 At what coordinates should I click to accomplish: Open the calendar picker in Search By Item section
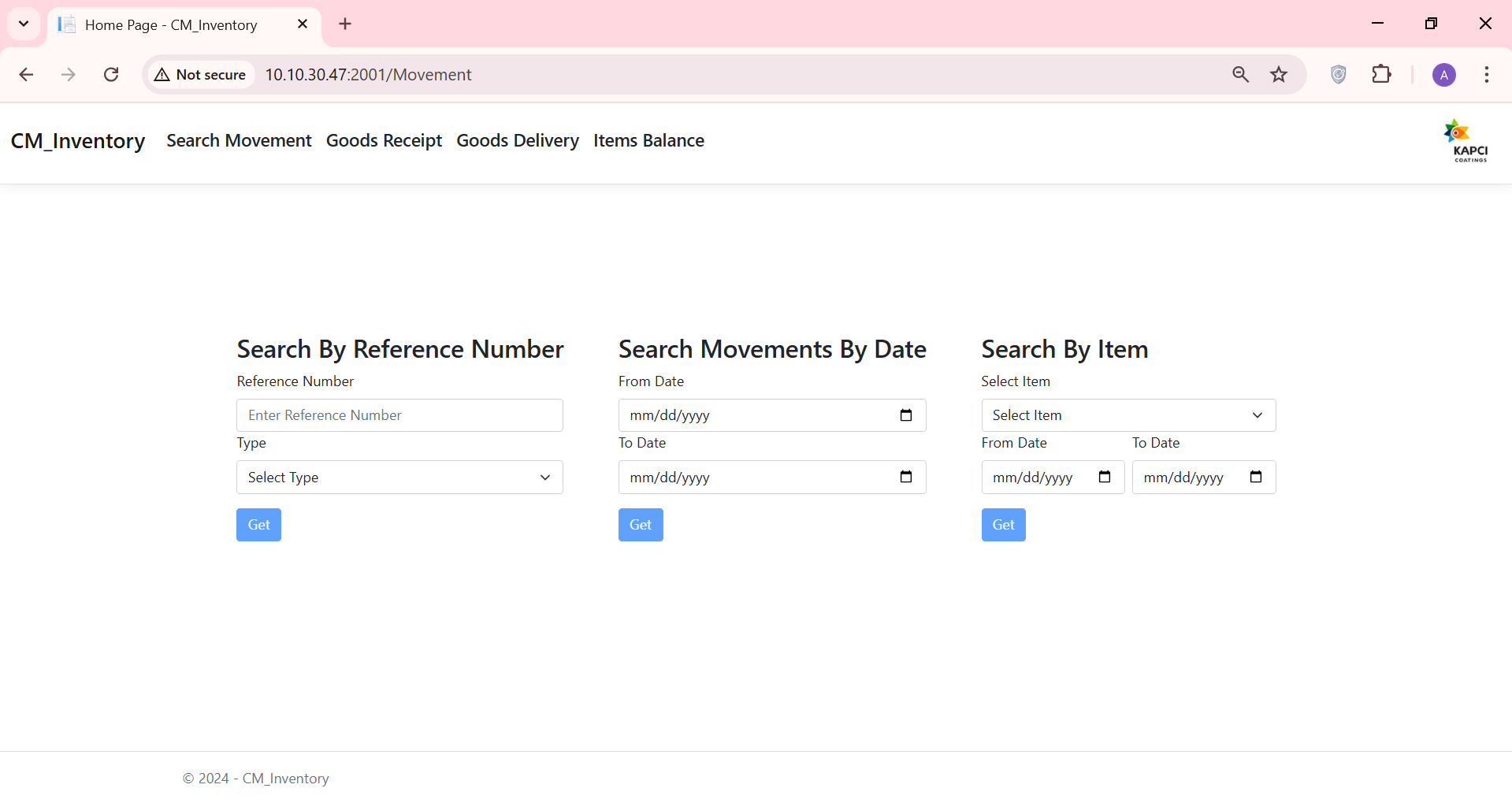click(x=1105, y=477)
